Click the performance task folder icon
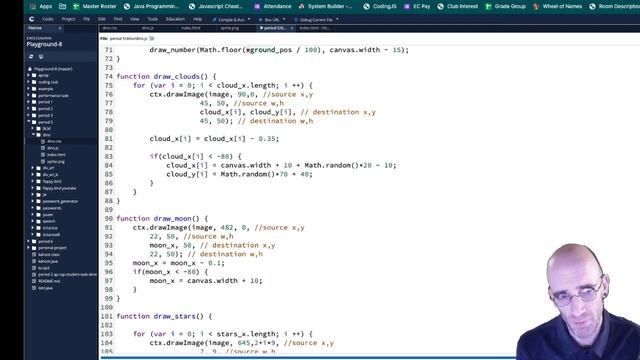The width and height of the screenshot is (640, 360). tap(34, 96)
